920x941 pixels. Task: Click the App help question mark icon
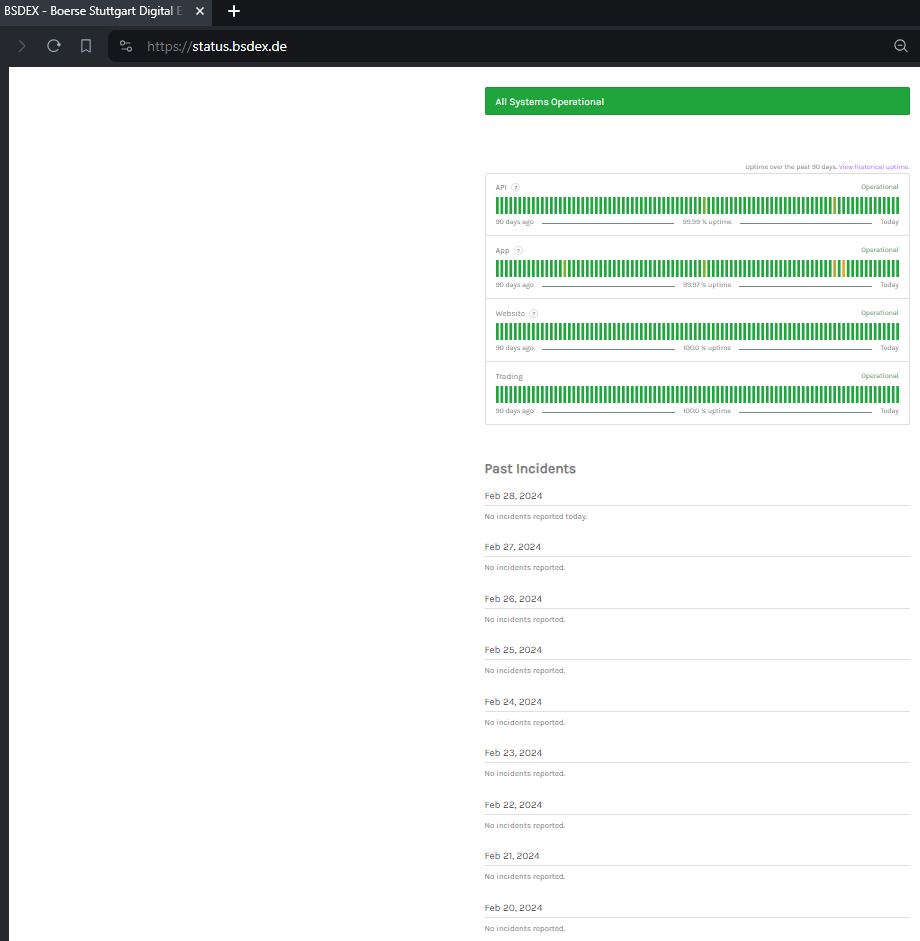pos(518,250)
